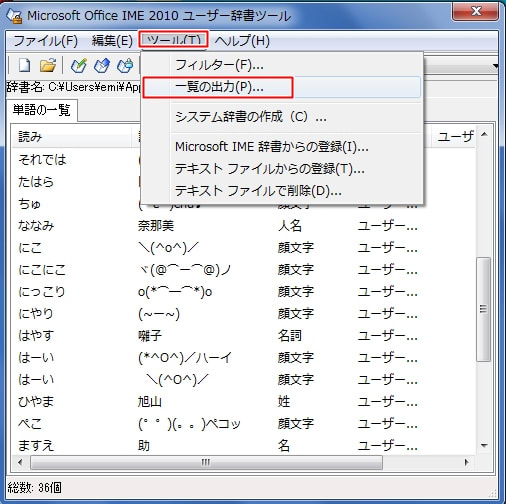Click the ユーザ column header
The width and height of the screenshot is (506, 504).
point(455,137)
